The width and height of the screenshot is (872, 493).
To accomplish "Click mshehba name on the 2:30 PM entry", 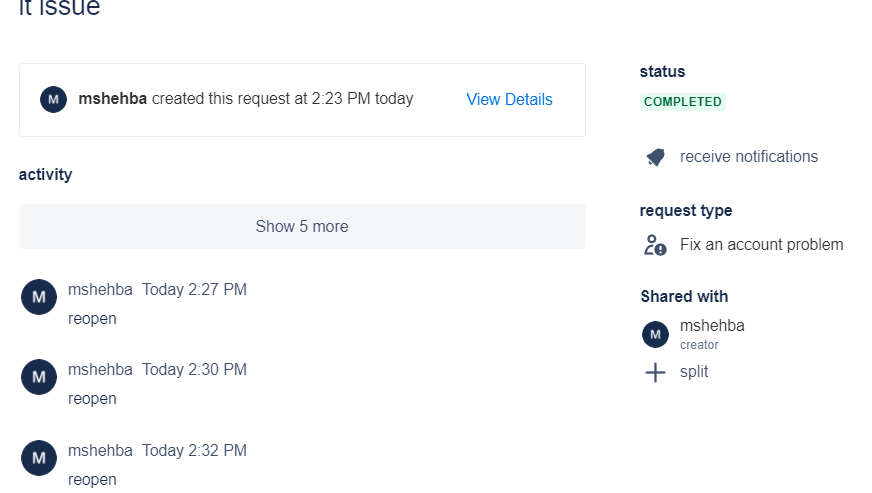I will tap(100, 369).
